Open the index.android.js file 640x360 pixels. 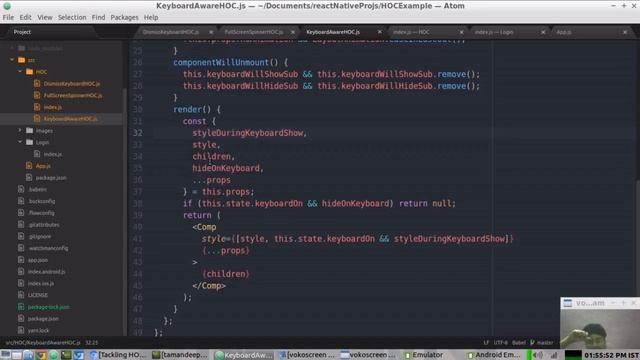point(47,271)
